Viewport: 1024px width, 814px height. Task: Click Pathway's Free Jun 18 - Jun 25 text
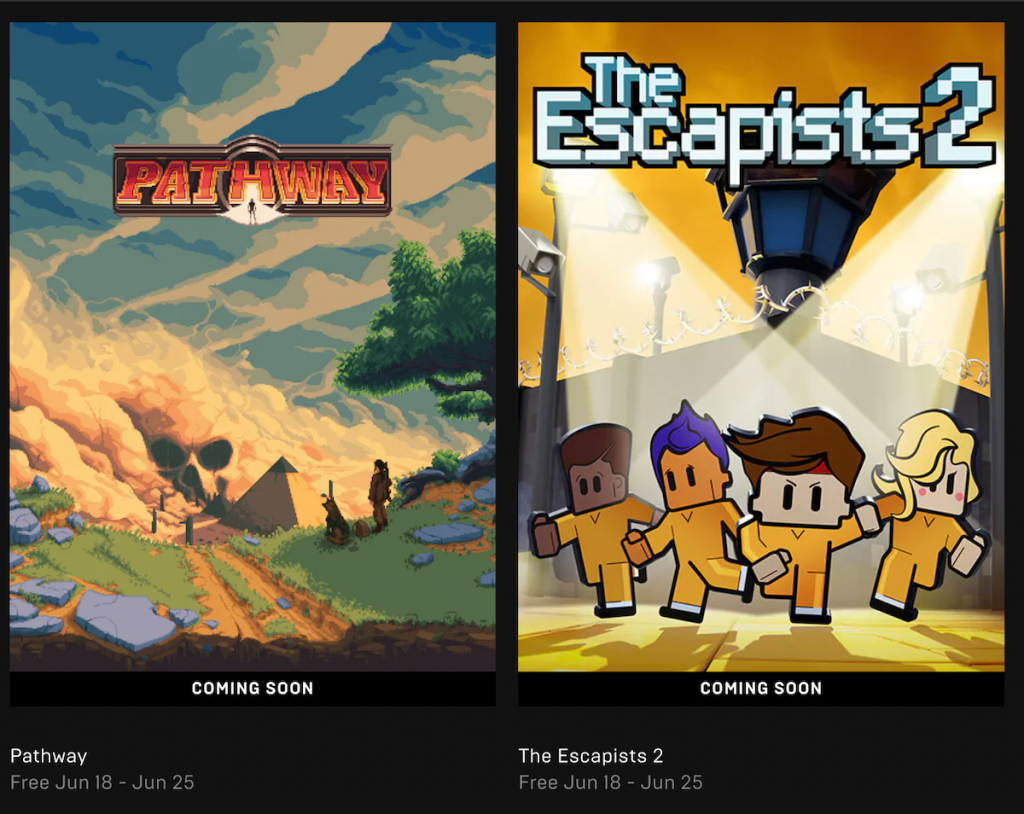click(x=103, y=783)
